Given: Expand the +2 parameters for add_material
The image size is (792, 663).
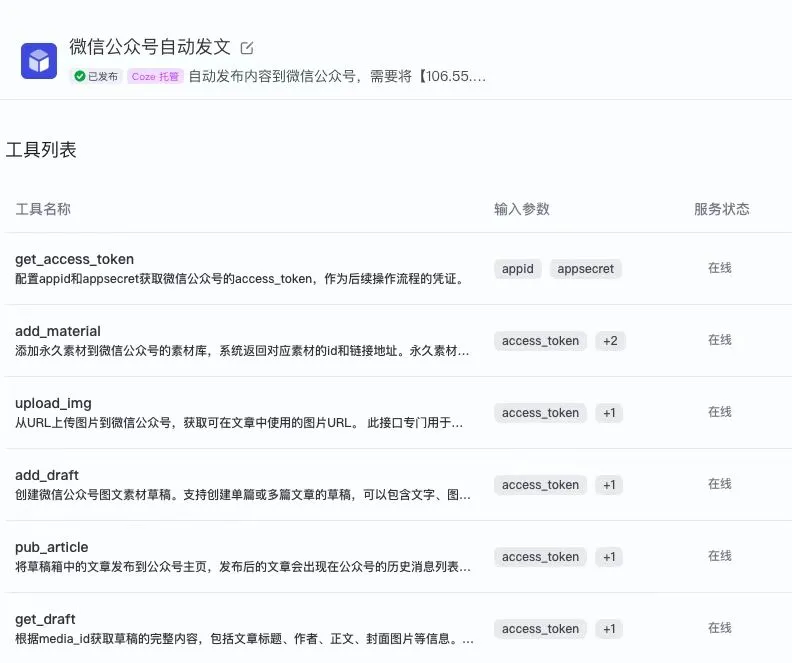Looking at the screenshot, I should tap(610, 341).
